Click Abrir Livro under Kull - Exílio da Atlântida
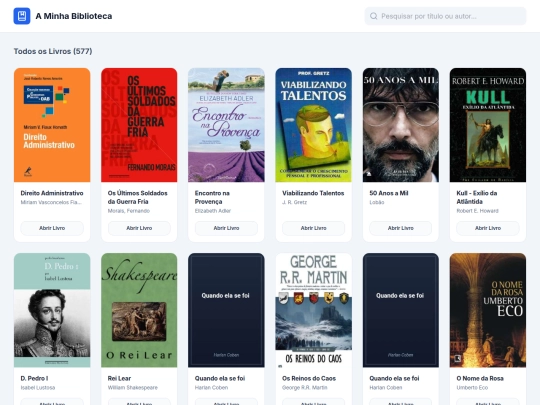The image size is (540, 405). tap(488, 228)
